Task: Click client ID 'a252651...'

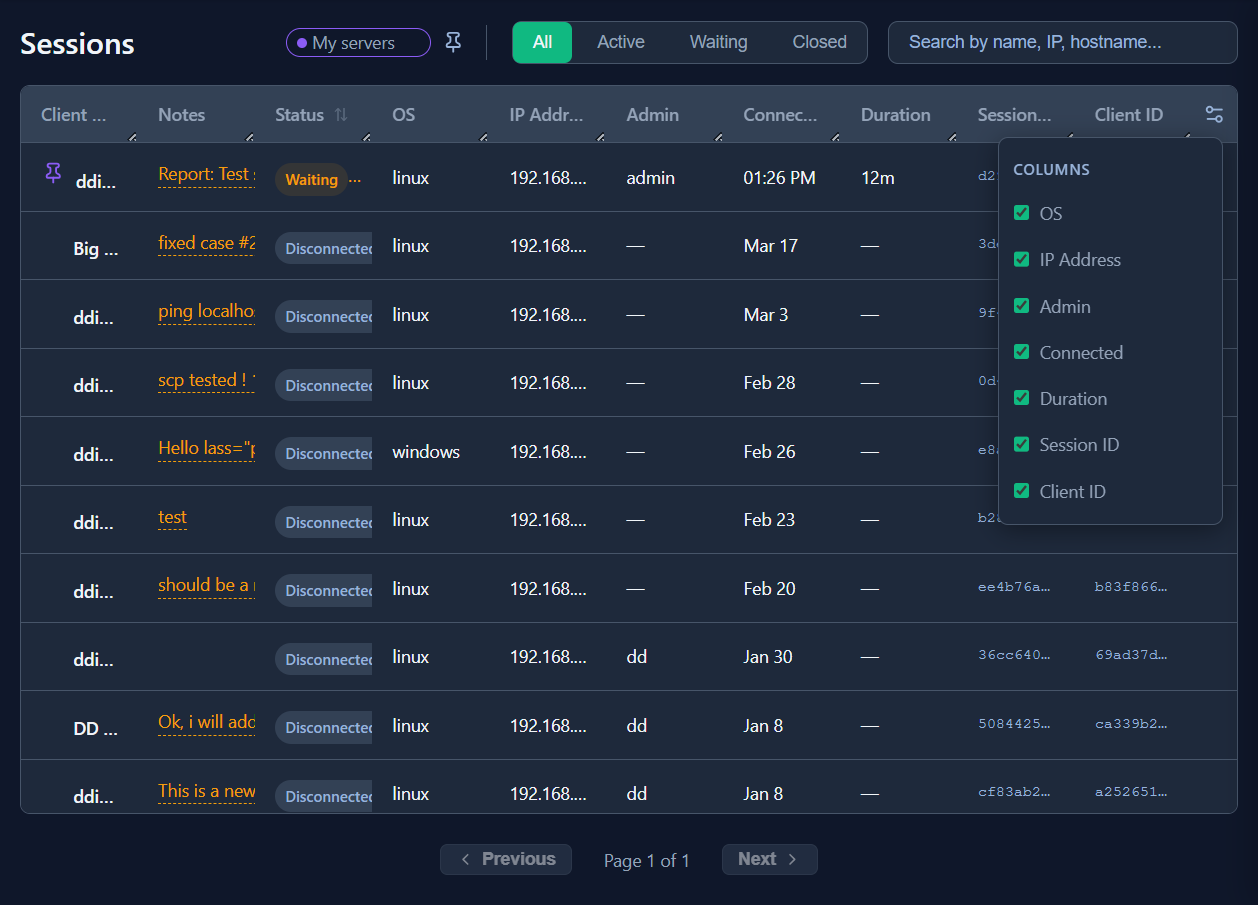Action: click(x=1131, y=793)
